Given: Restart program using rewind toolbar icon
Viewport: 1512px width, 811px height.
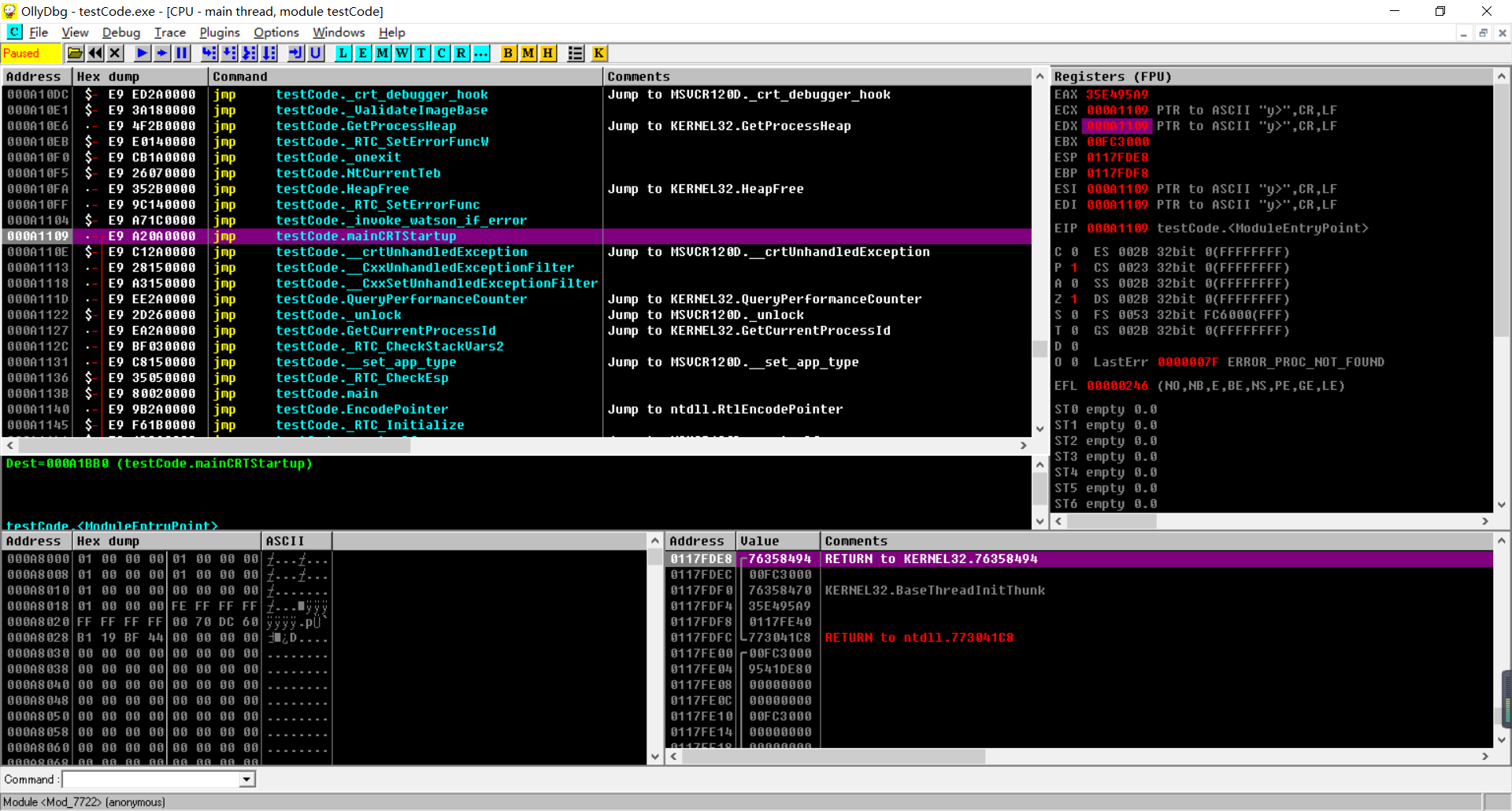Looking at the screenshot, I should point(95,54).
